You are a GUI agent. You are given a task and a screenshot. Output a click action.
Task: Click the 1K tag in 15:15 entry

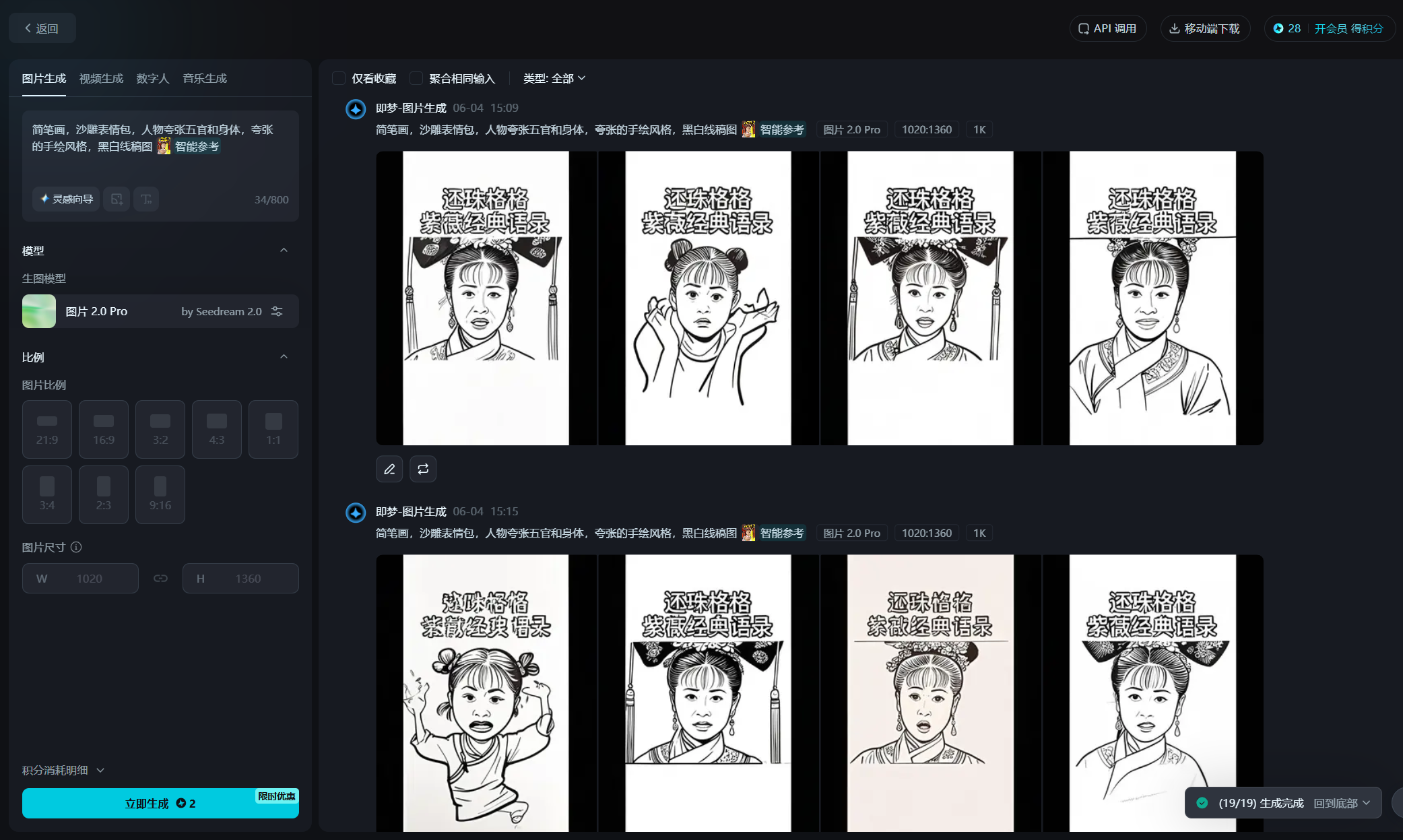coord(979,533)
